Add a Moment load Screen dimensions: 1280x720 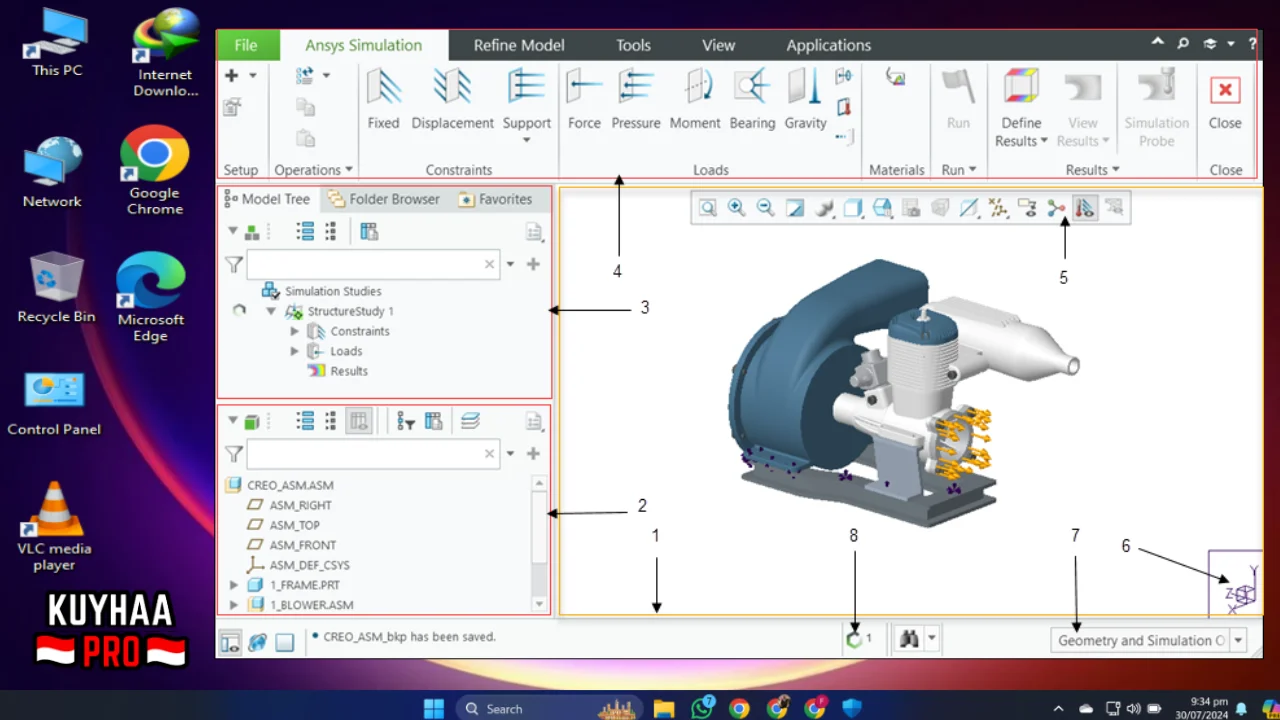click(x=695, y=99)
